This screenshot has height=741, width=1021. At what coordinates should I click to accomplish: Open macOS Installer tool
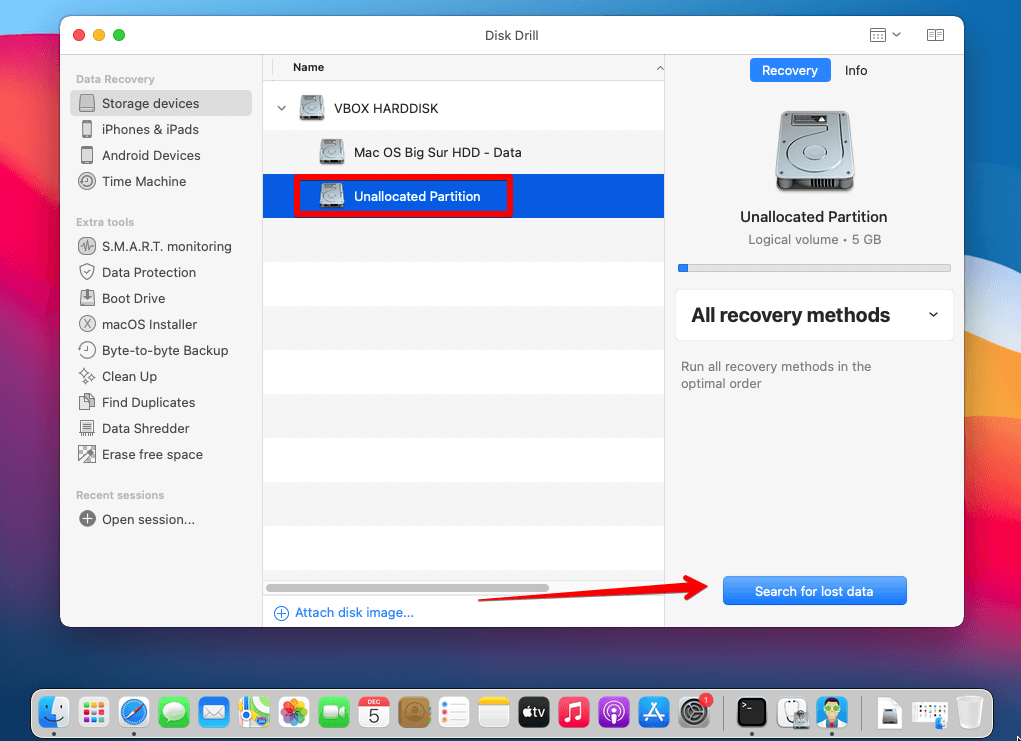coord(149,324)
